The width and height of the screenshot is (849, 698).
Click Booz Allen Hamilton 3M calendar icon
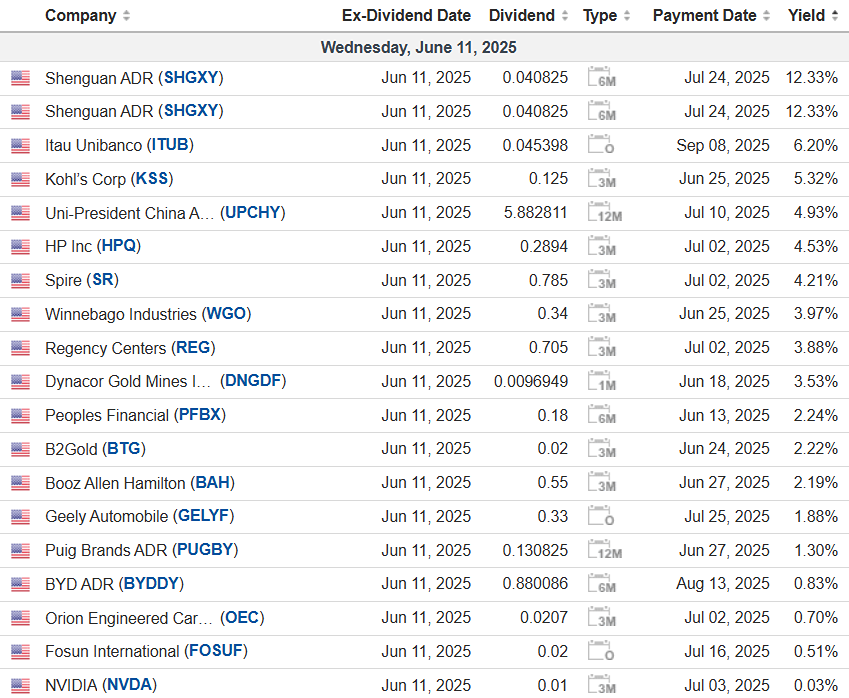tap(602, 482)
